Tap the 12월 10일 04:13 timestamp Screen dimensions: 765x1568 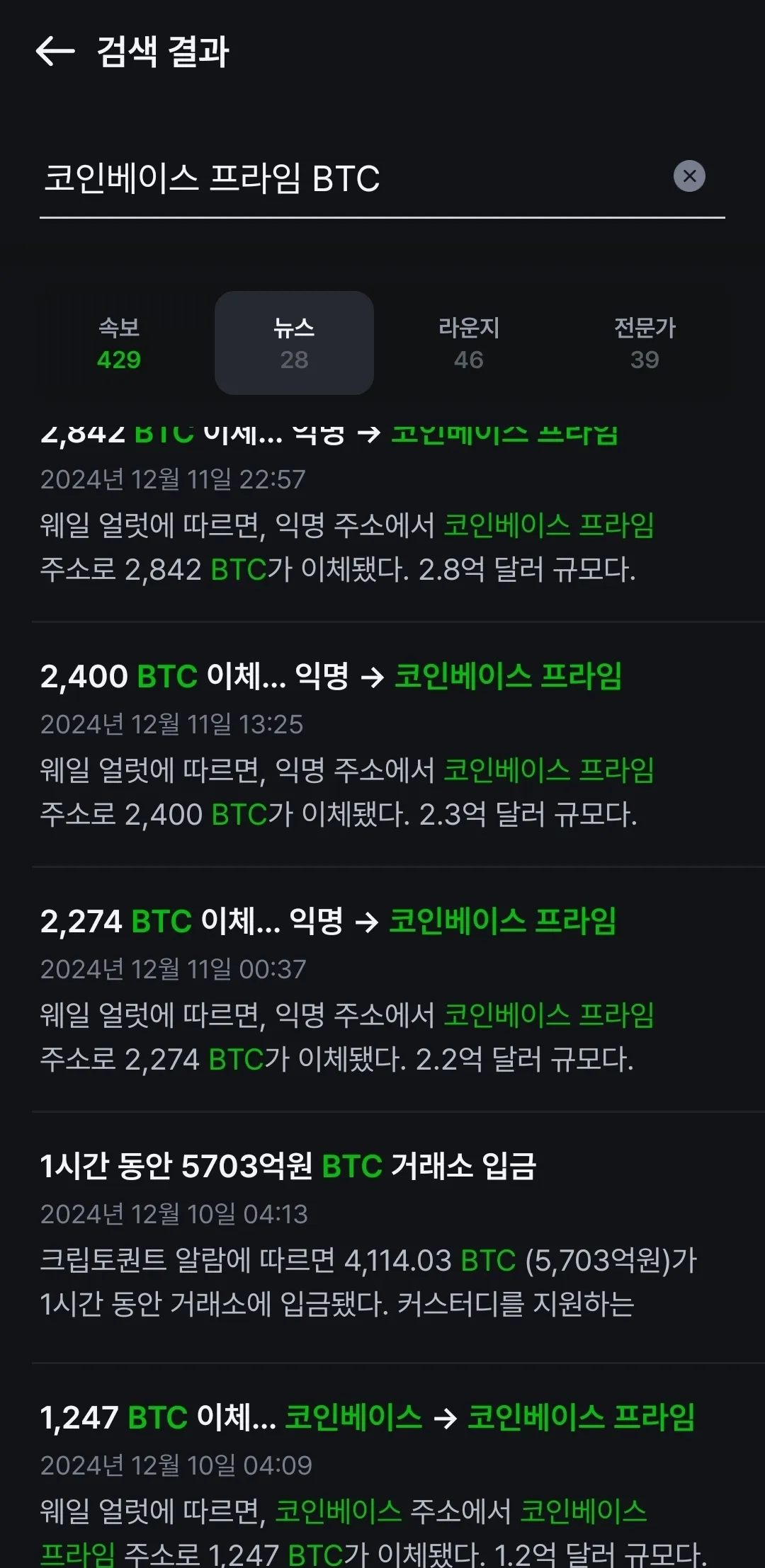[174, 1214]
